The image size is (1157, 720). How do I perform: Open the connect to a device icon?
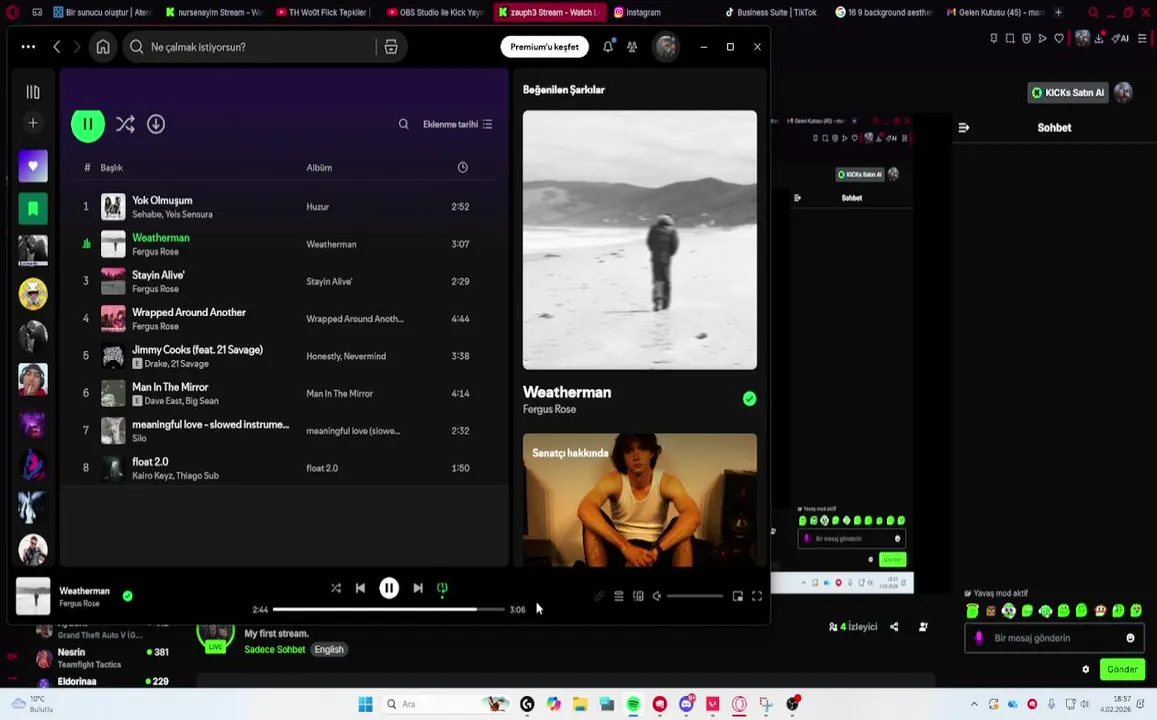[638, 596]
